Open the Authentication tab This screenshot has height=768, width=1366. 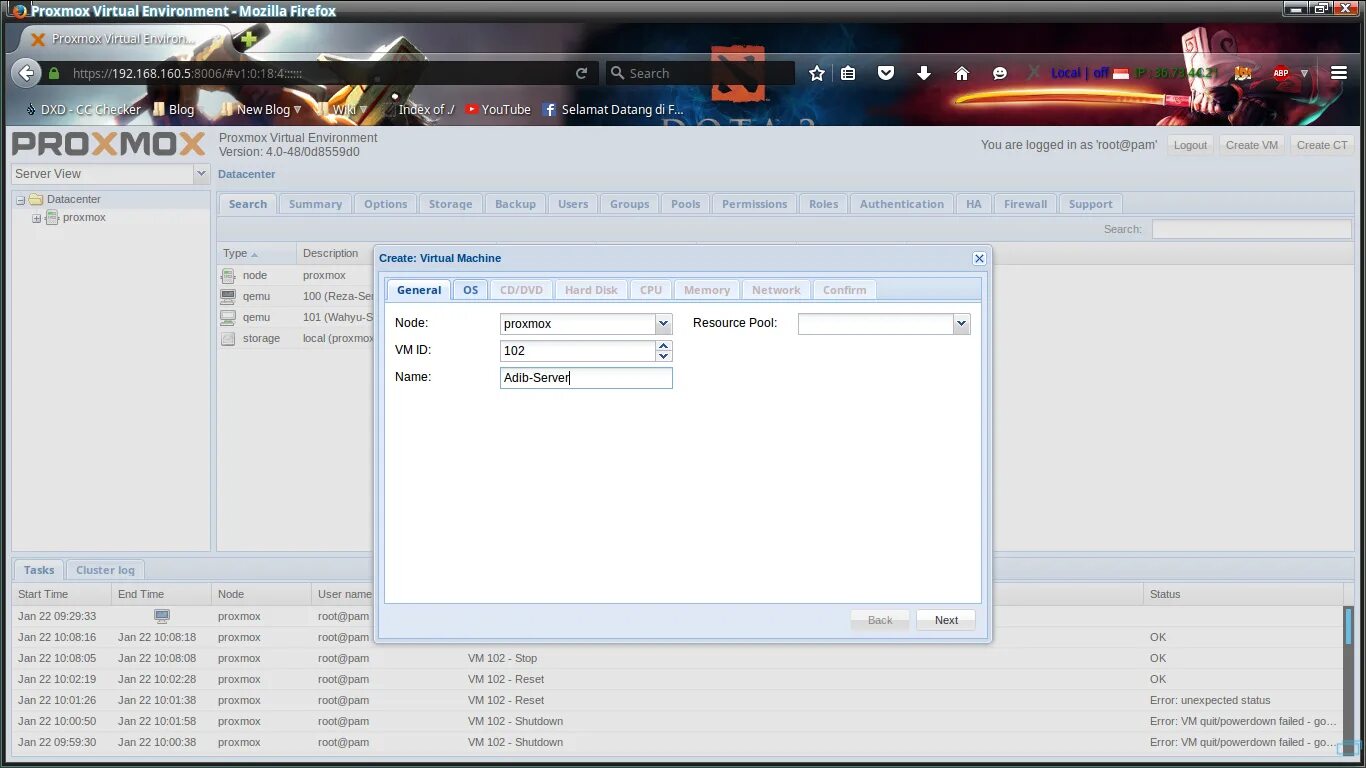click(x=901, y=204)
